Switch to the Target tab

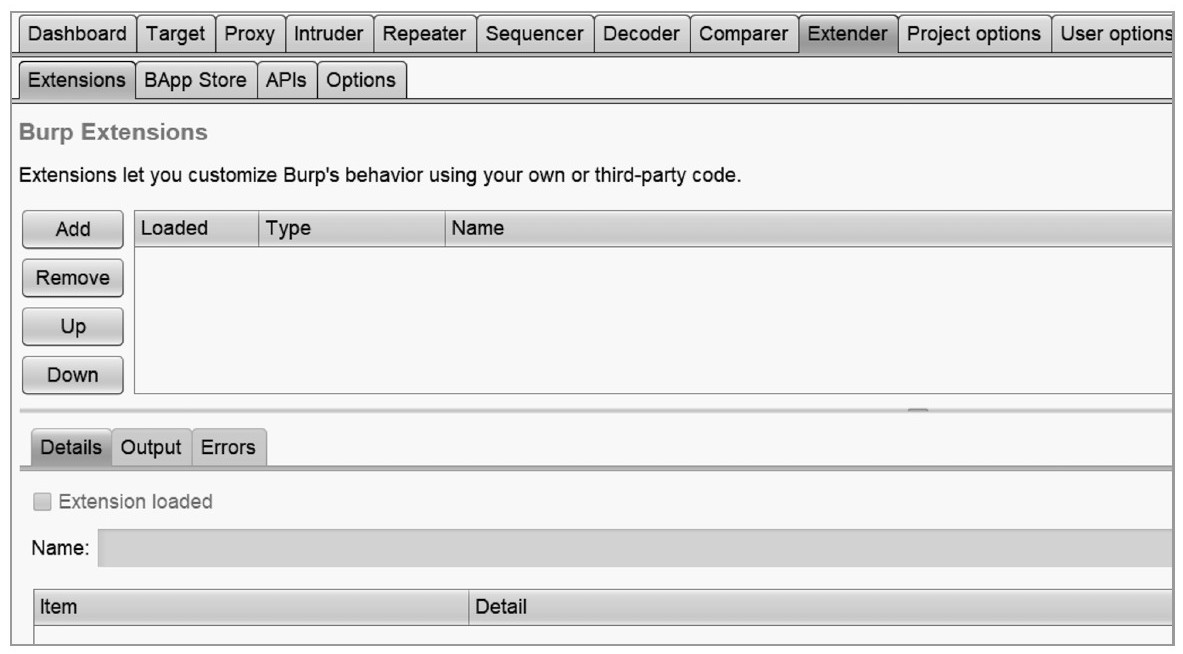pos(175,33)
